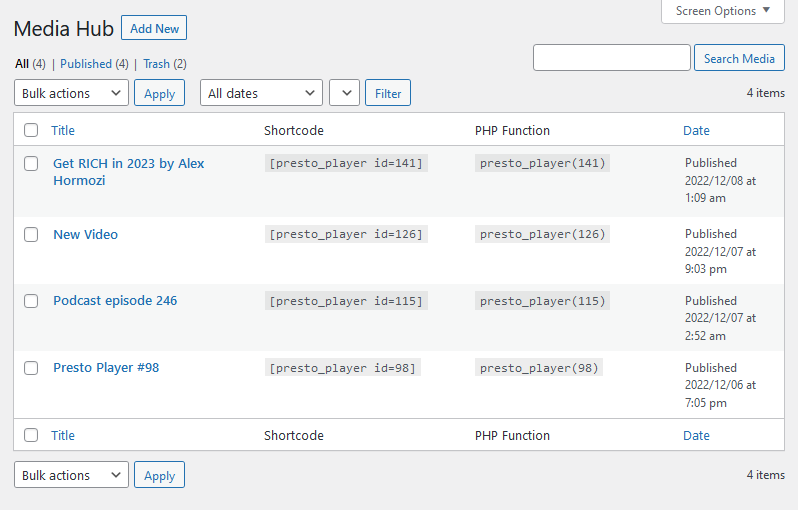Open the small unlabeled dropdown beside All dates
This screenshot has width=798, height=510.
pos(344,93)
